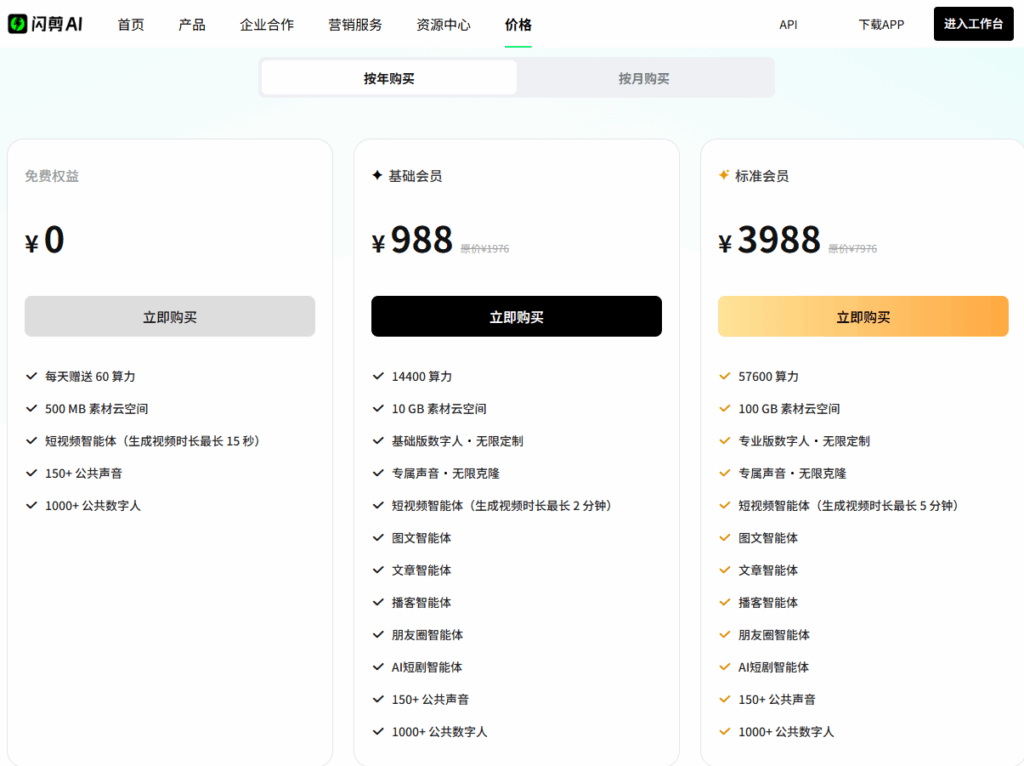Click the 基础会员 plan title
This screenshot has width=1024, height=766.
click(415, 176)
